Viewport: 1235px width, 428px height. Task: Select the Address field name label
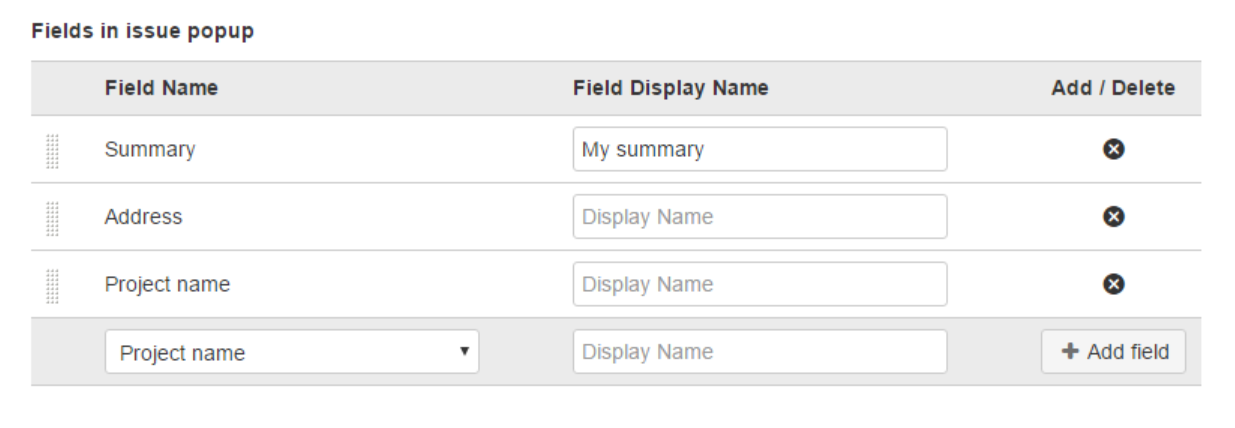[143, 217]
